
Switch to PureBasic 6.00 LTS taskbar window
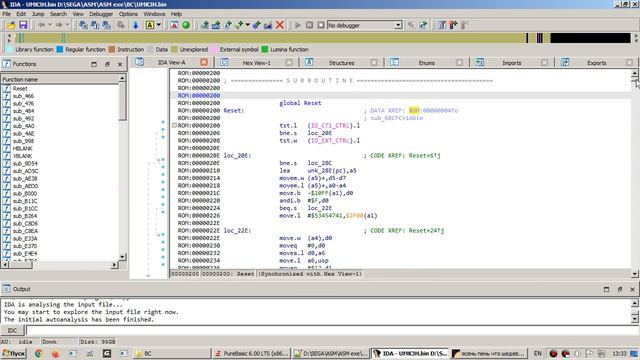[x=252, y=353]
